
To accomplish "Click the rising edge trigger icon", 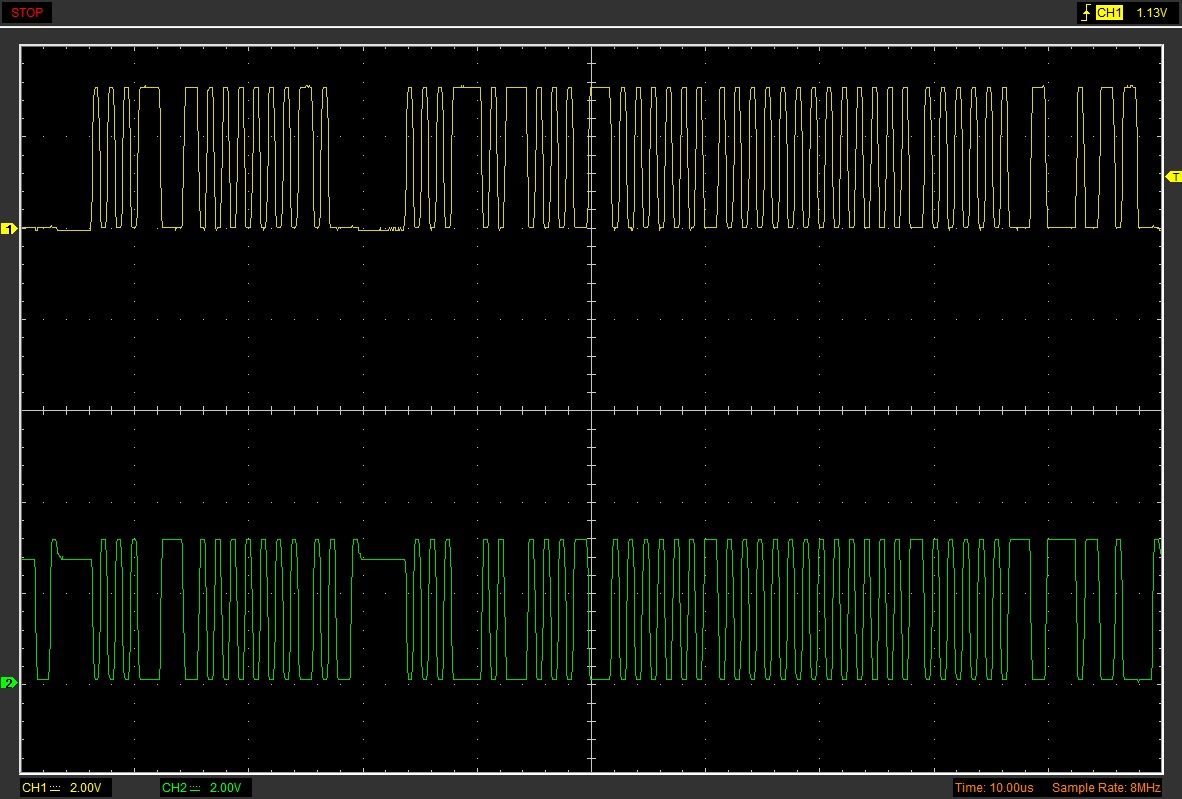I will click(1086, 13).
